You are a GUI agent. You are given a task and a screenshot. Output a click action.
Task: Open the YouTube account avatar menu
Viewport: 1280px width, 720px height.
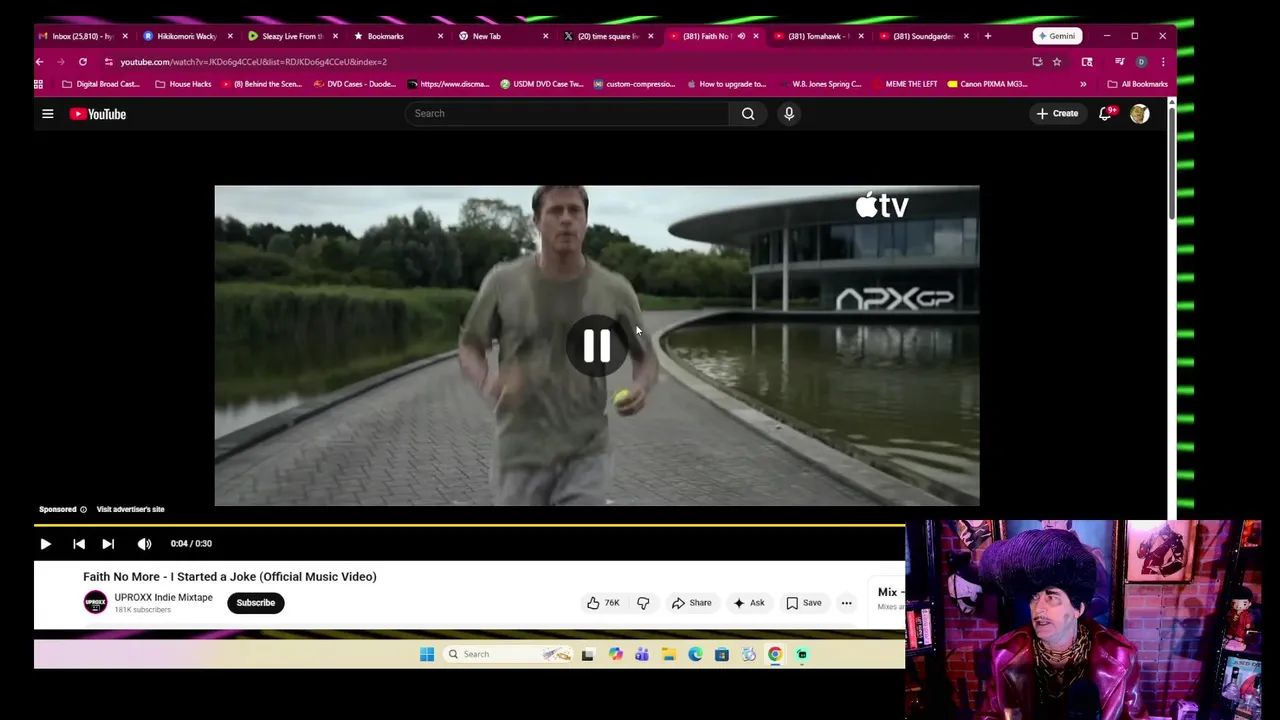coord(1139,114)
